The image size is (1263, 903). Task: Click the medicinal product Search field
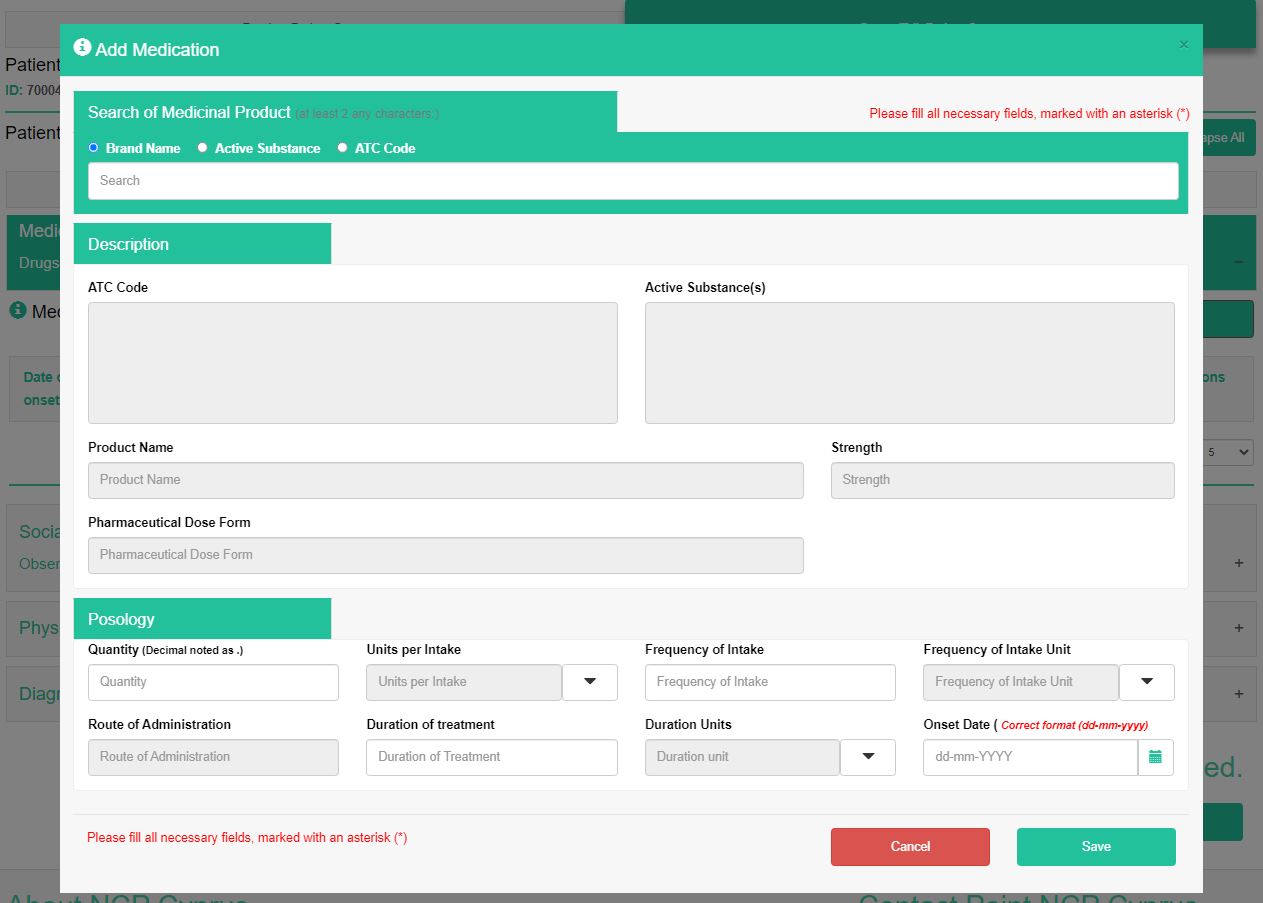pos(633,181)
